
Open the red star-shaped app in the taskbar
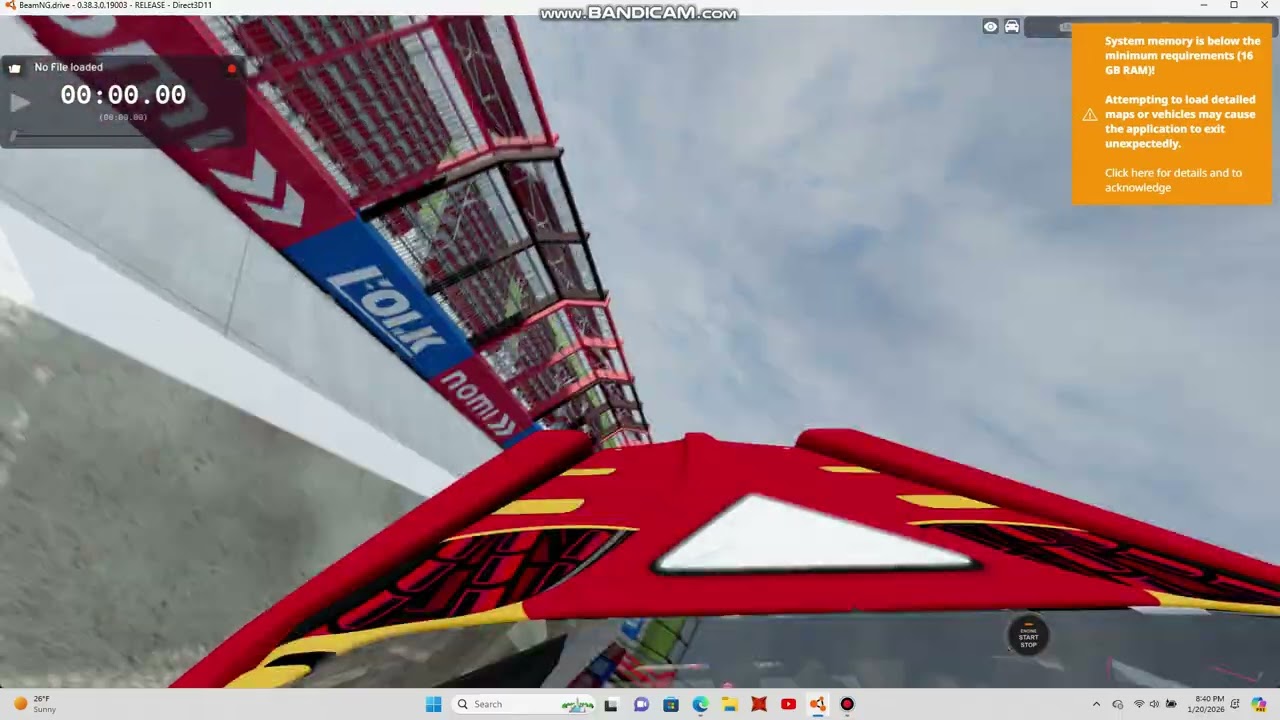tap(759, 704)
